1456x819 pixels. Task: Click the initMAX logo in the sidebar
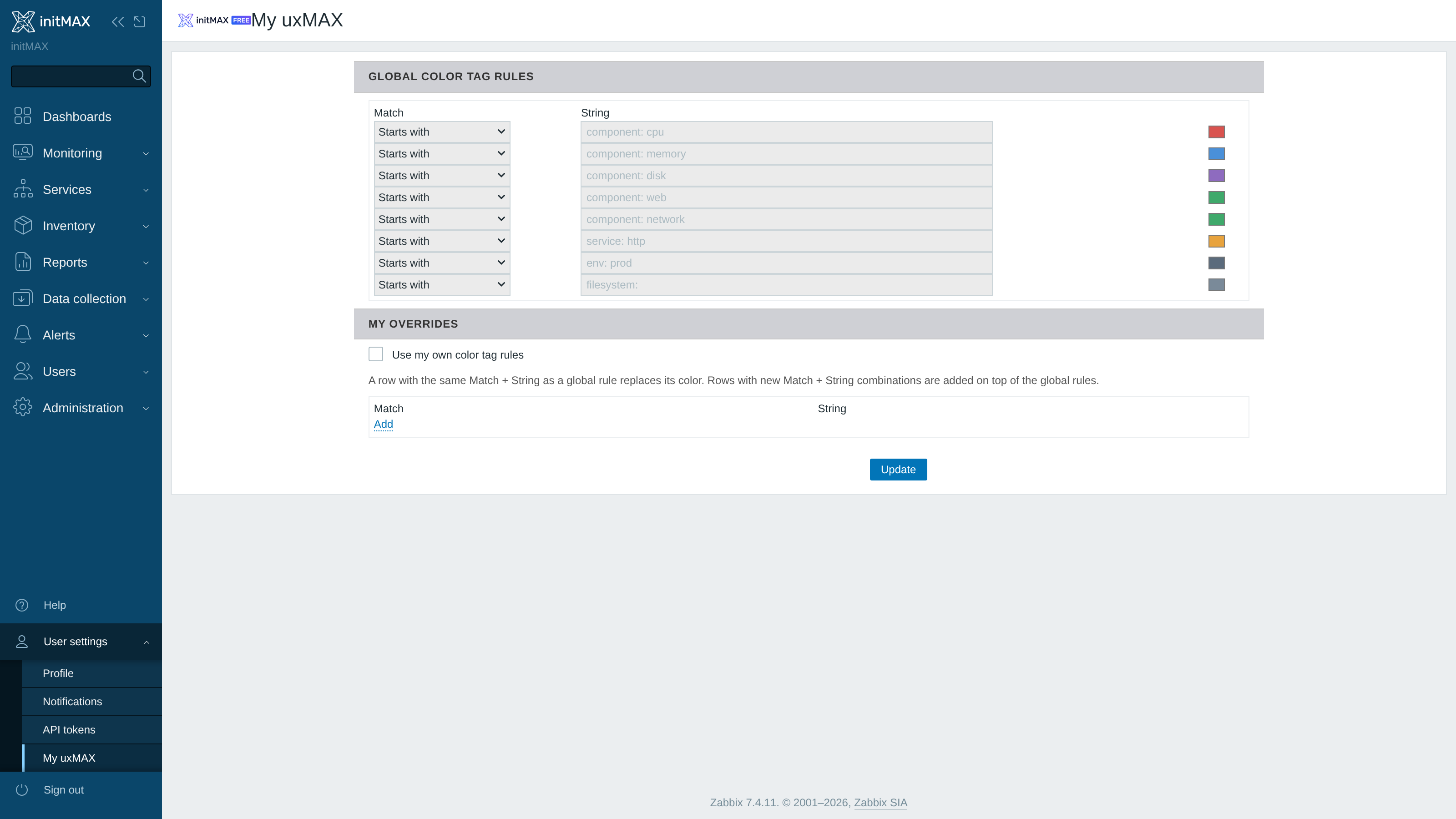pos(51,21)
